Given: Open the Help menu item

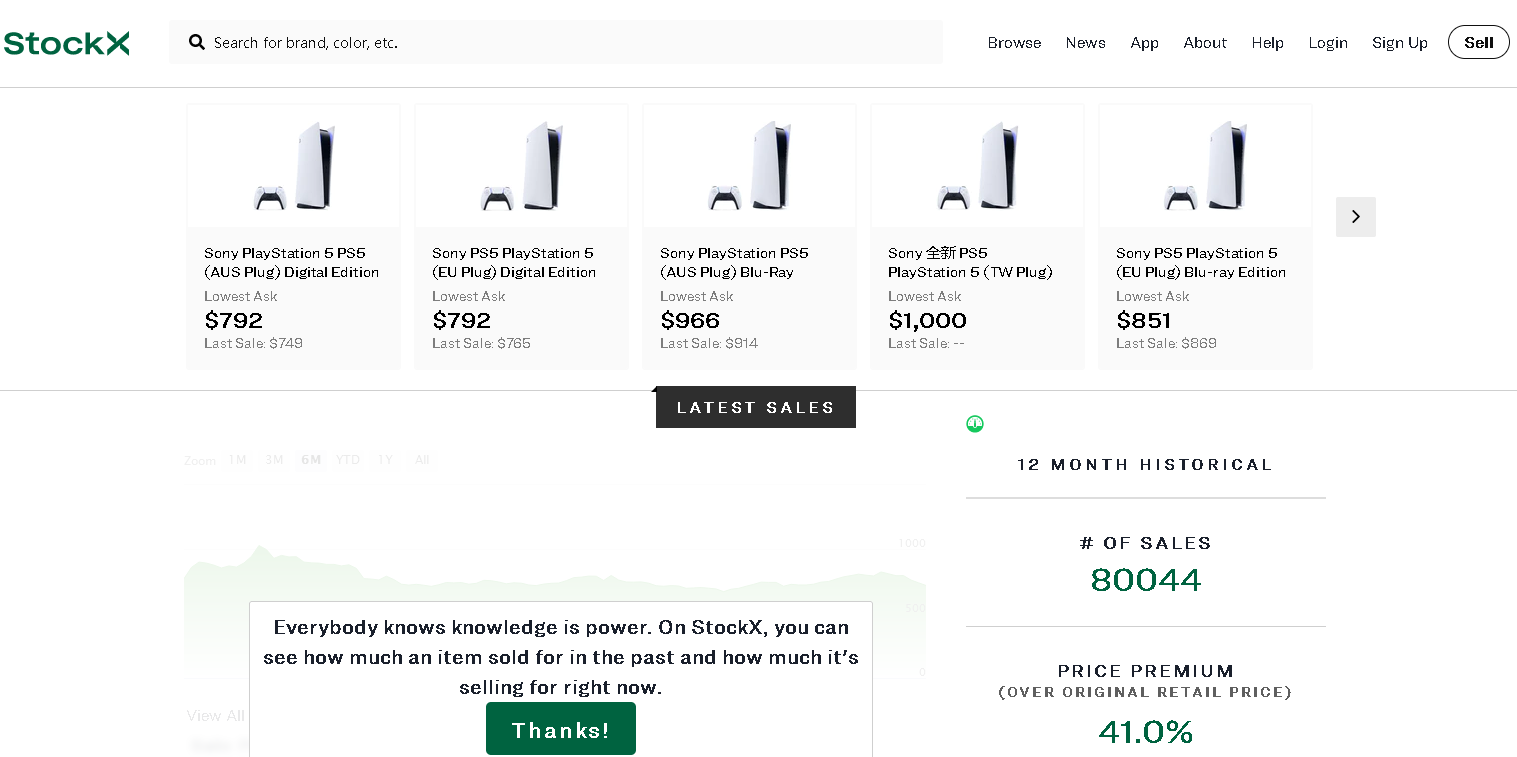Looking at the screenshot, I should [x=1267, y=43].
